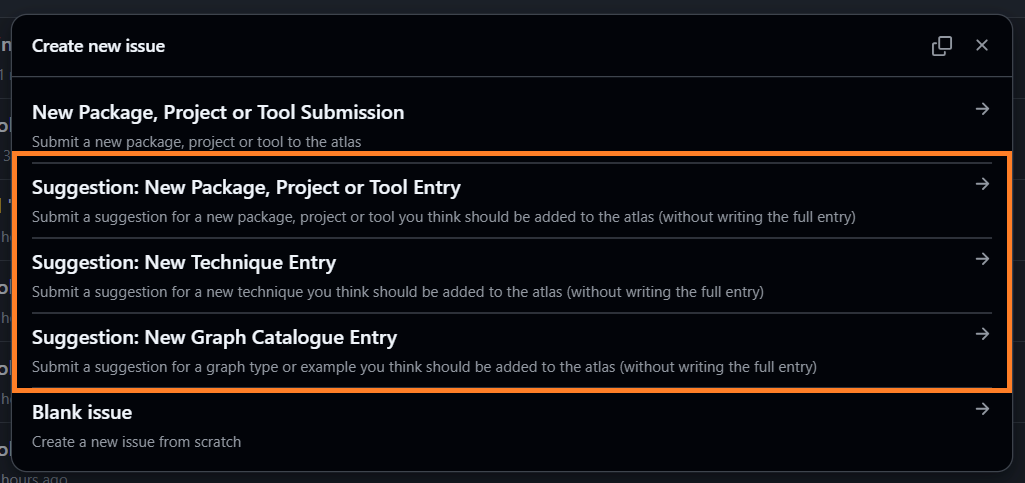
Task: Click the arrow for New Package Submission
Action: click(982, 110)
